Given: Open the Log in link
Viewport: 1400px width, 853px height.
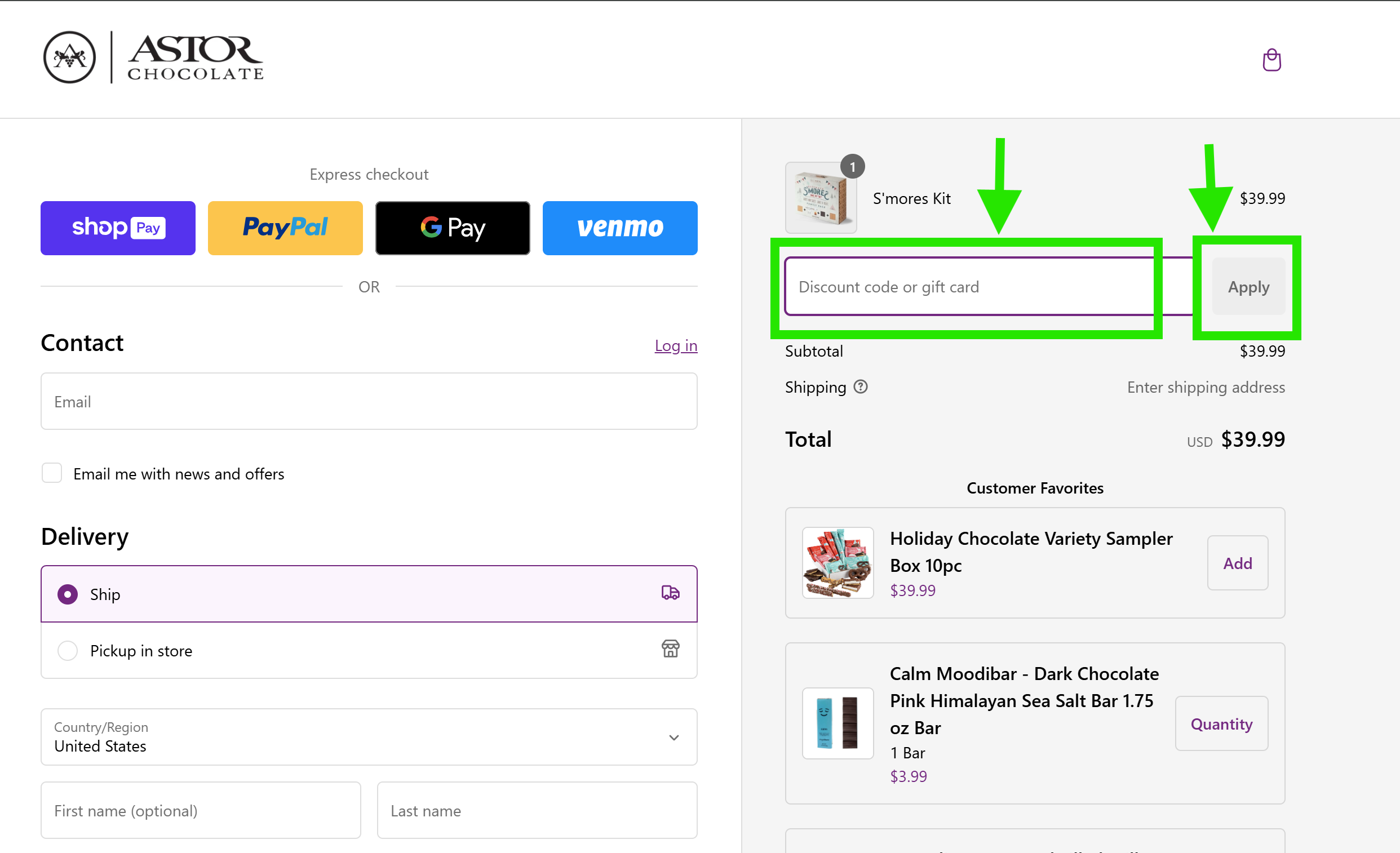Looking at the screenshot, I should (676, 345).
